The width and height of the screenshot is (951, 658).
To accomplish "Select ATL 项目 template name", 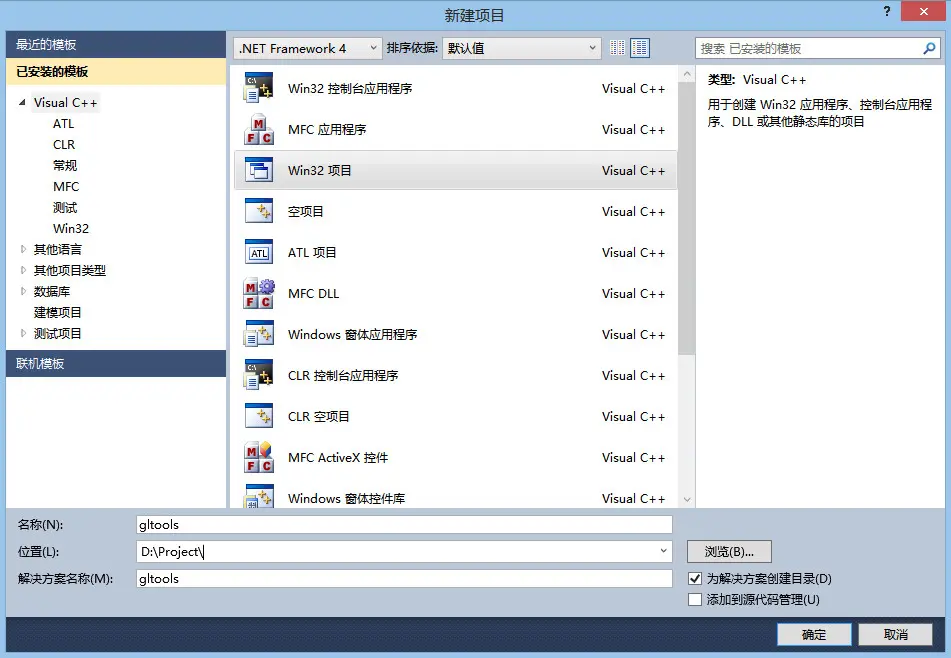I will [x=312, y=252].
